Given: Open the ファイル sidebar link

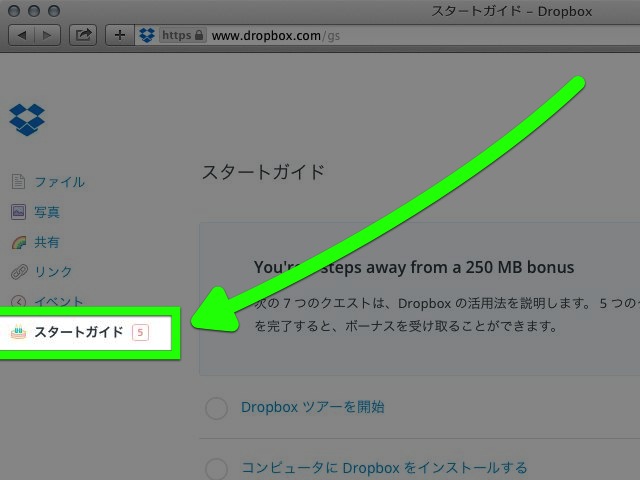Looking at the screenshot, I should tap(60, 182).
